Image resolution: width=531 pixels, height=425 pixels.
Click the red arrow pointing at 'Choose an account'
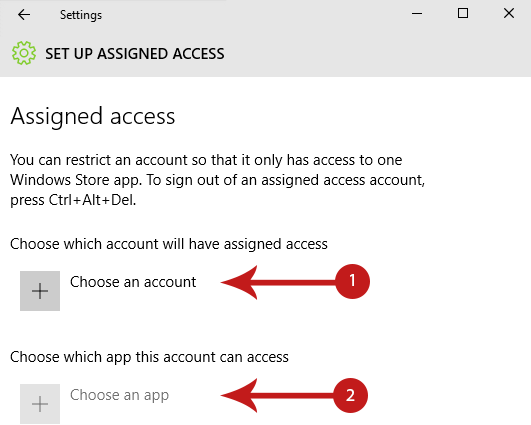point(278,282)
